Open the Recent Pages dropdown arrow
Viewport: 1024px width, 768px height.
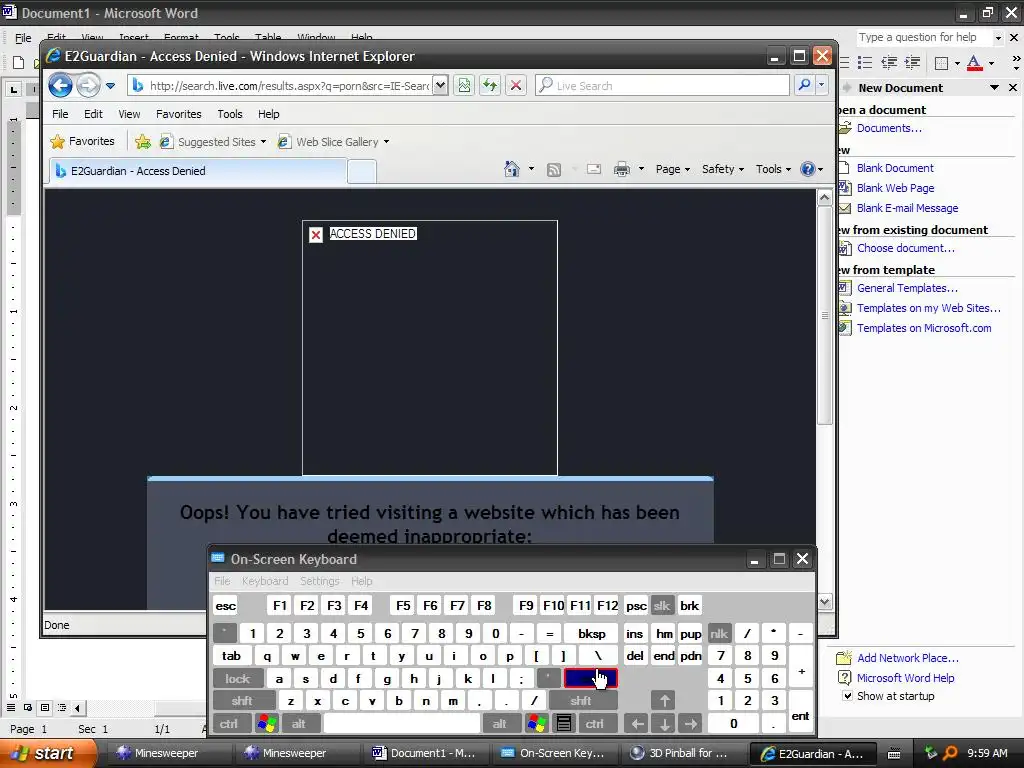pos(110,86)
